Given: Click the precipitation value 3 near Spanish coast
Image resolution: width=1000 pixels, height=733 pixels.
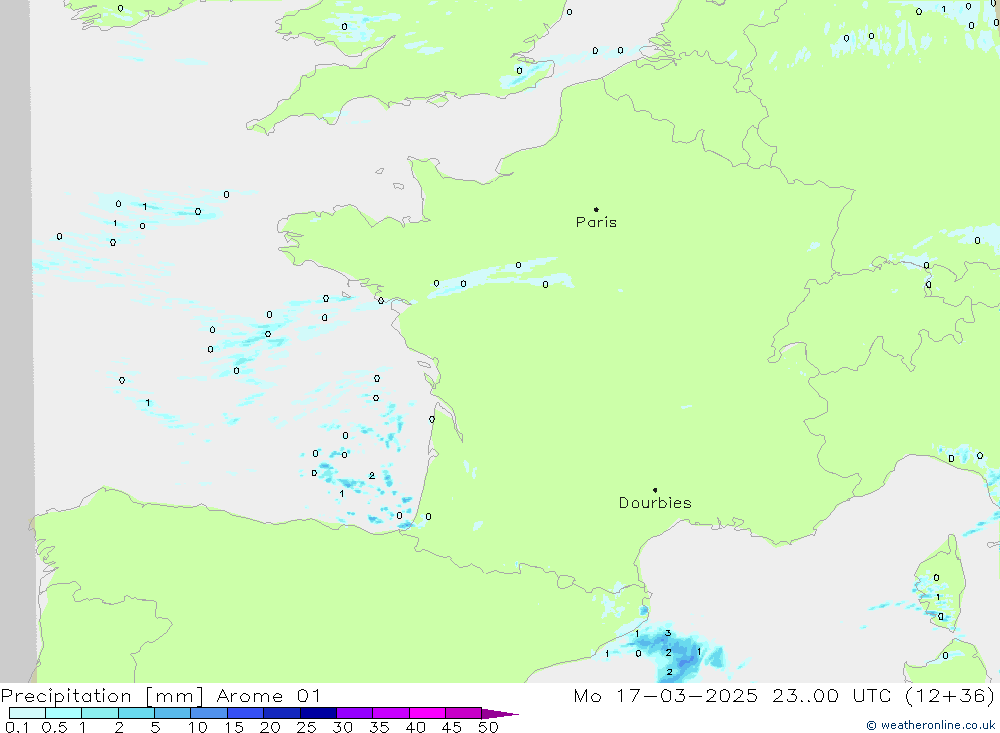Looking at the screenshot, I should click(x=668, y=633).
